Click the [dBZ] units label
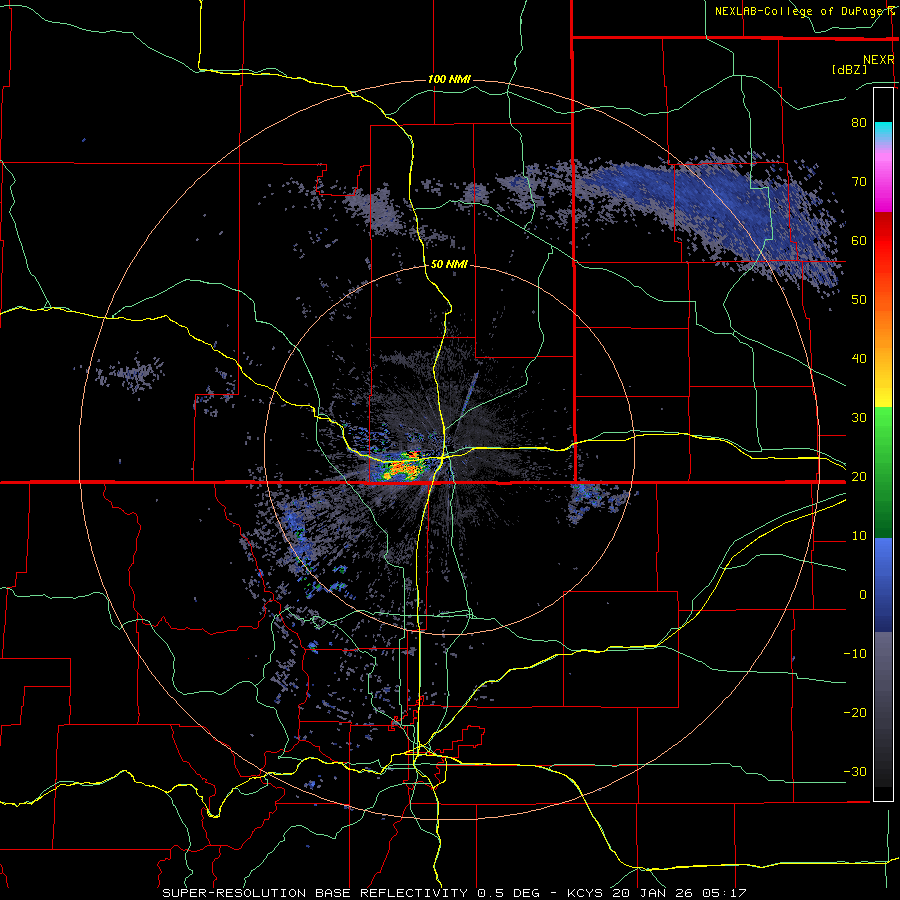The width and height of the screenshot is (900, 900). (849, 69)
